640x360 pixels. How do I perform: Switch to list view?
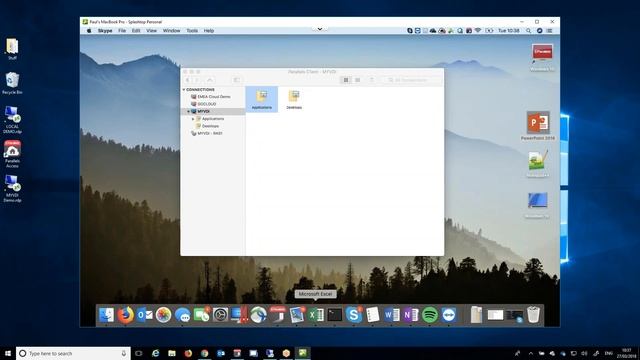pyautogui.click(x=358, y=80)
